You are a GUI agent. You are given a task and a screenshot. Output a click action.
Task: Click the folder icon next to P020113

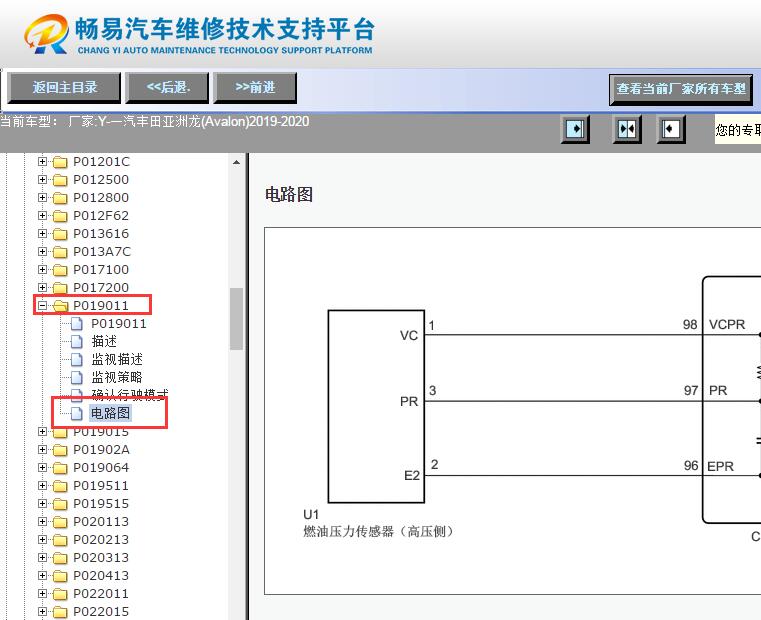[60, 521]
